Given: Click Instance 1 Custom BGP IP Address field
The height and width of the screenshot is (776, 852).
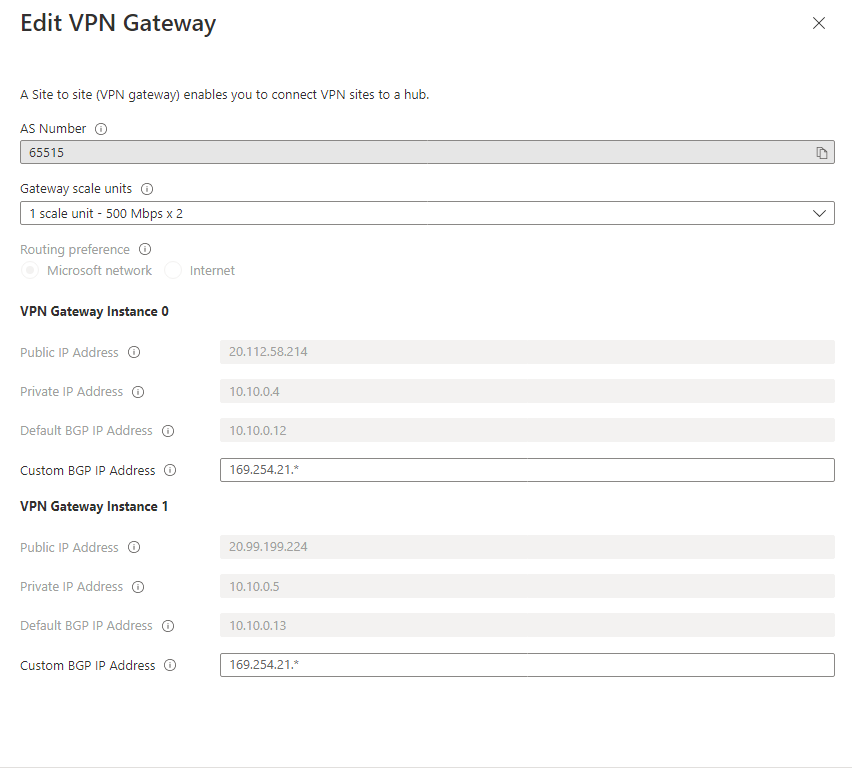Looking at the screenshot, I should click(527, 665).
